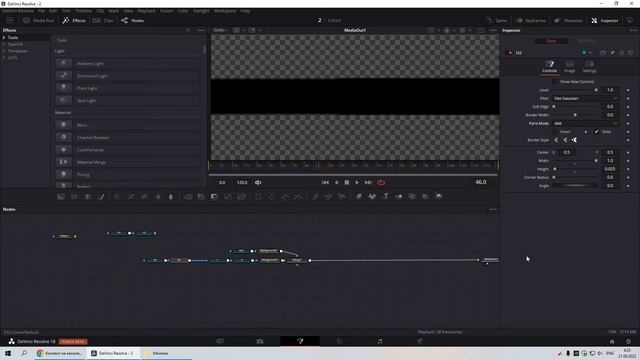The width and height of the screenshot is (640, 360).
Task: Open the Paint Mode Add dropdown
Action: (586, 123)
